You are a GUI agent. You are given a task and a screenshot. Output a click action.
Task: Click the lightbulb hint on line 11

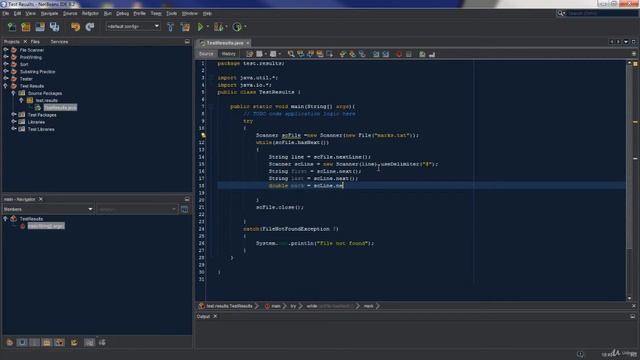(203, 136)
